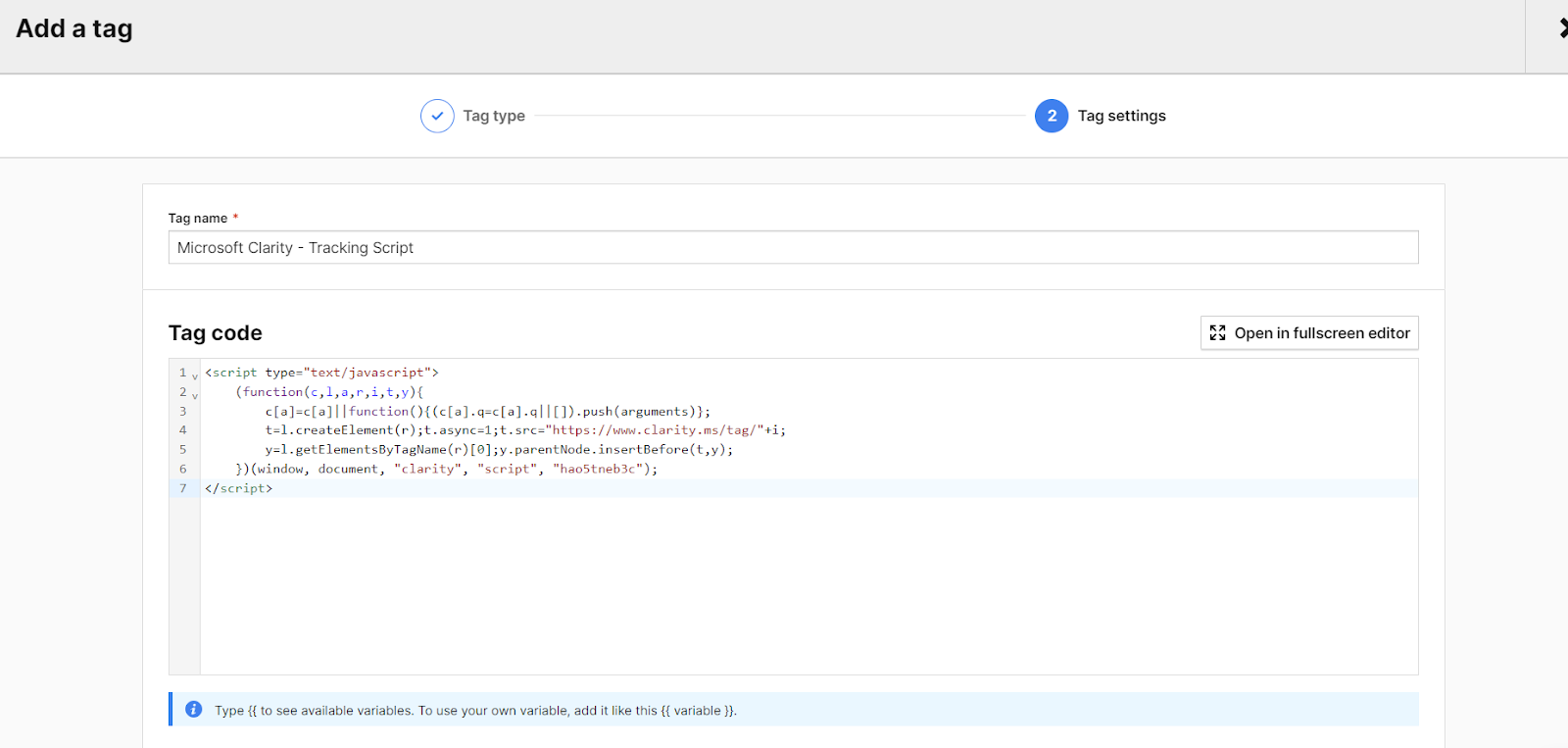Image resolution: width=1568 pixels, height=748 pixels.
Task: Click the line with "hao5tneb3c" ID
Action: coord(447,470)
